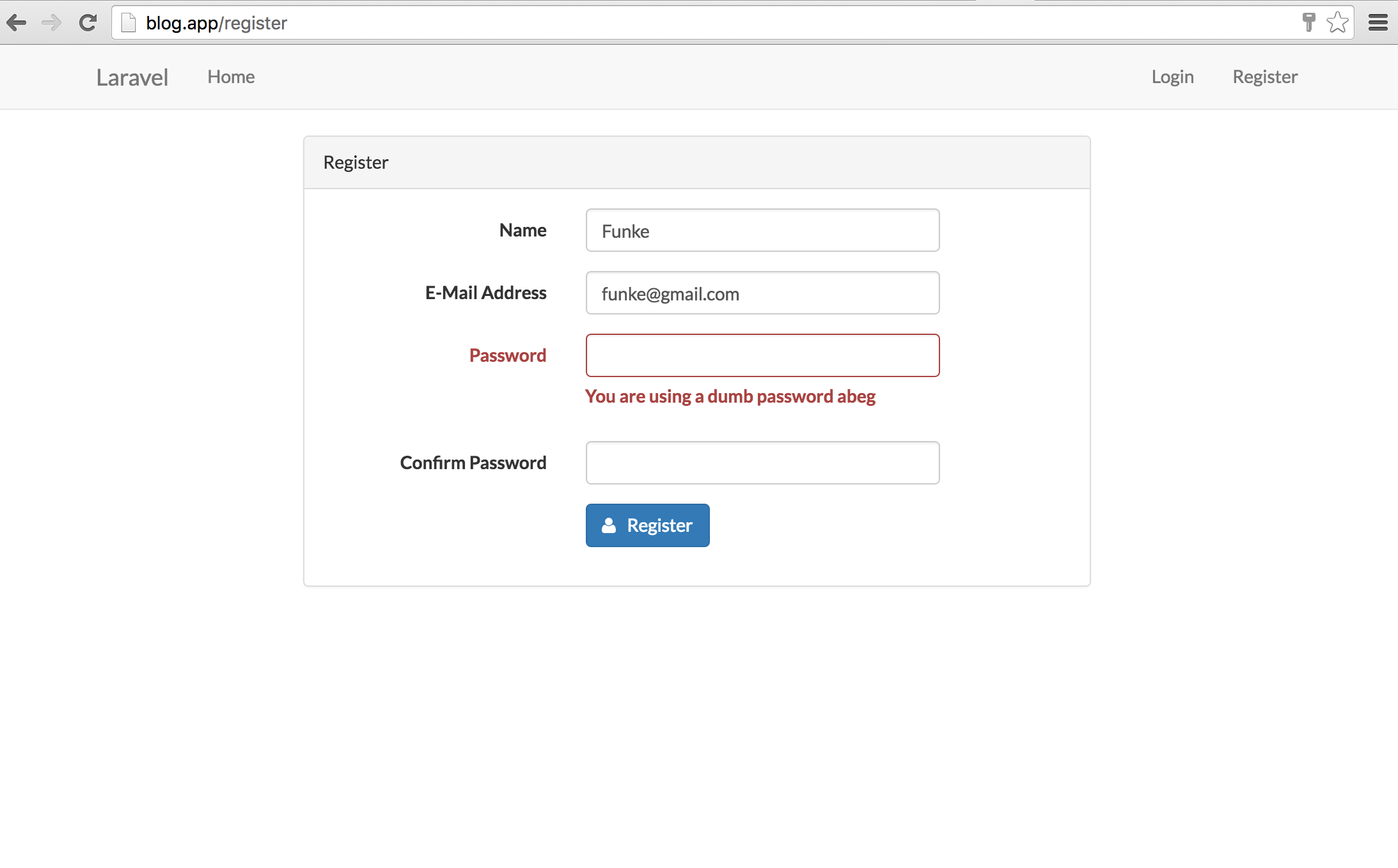This screenshot has height=868, width=1398.
Task: Open the Chrome hamburger menu
Action: 1378,23
